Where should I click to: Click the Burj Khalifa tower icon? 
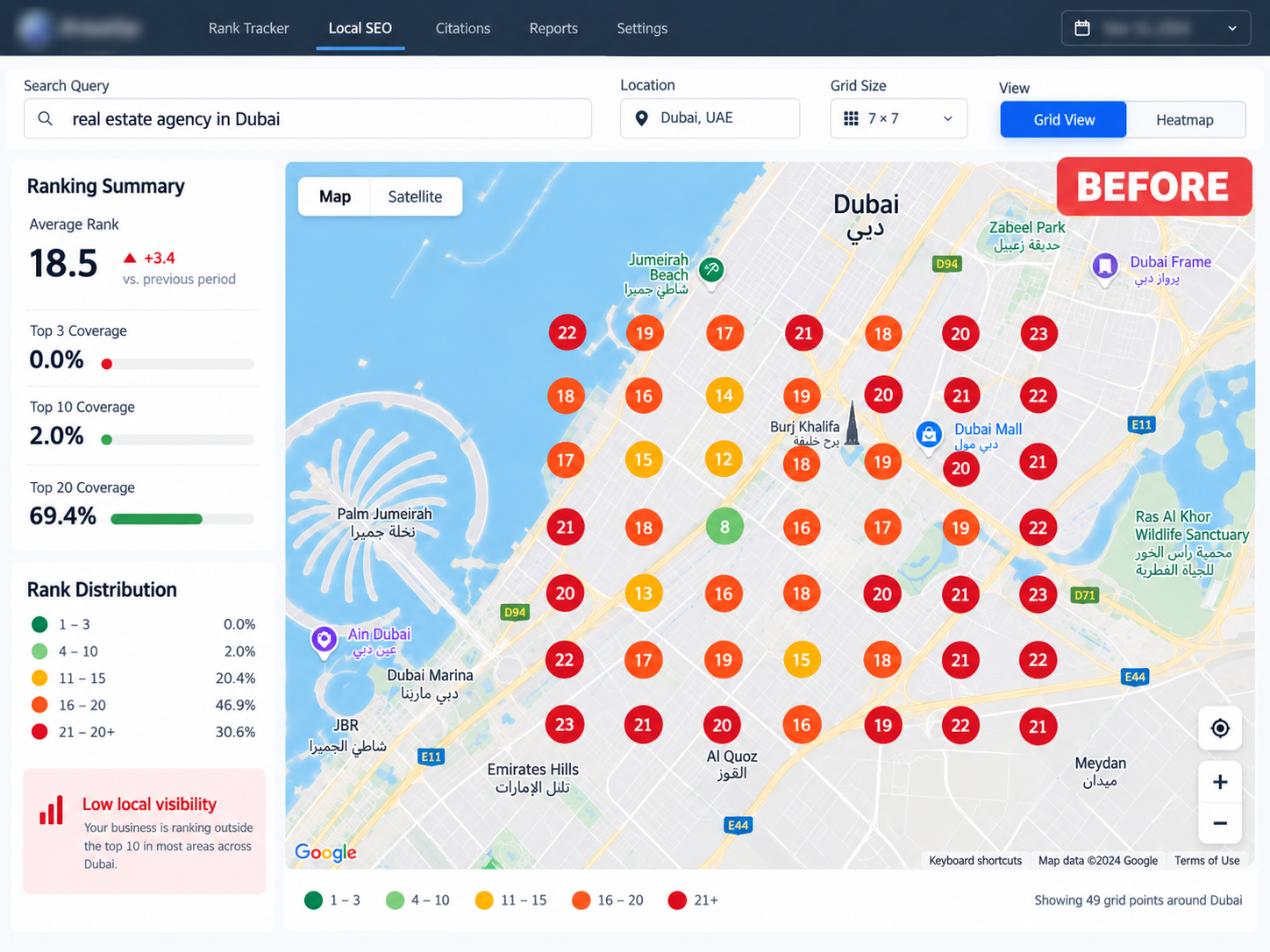(852, 423)
